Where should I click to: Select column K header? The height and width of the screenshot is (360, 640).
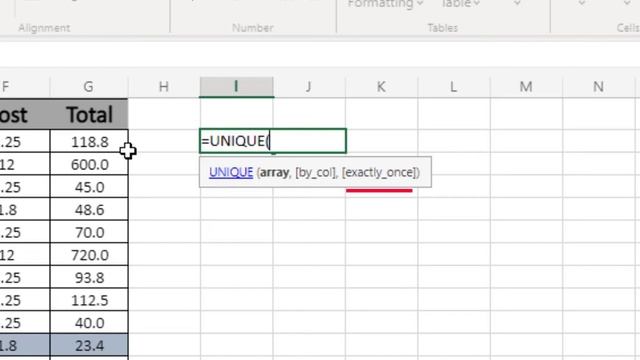pyautogui.click(x=381, y=87)
